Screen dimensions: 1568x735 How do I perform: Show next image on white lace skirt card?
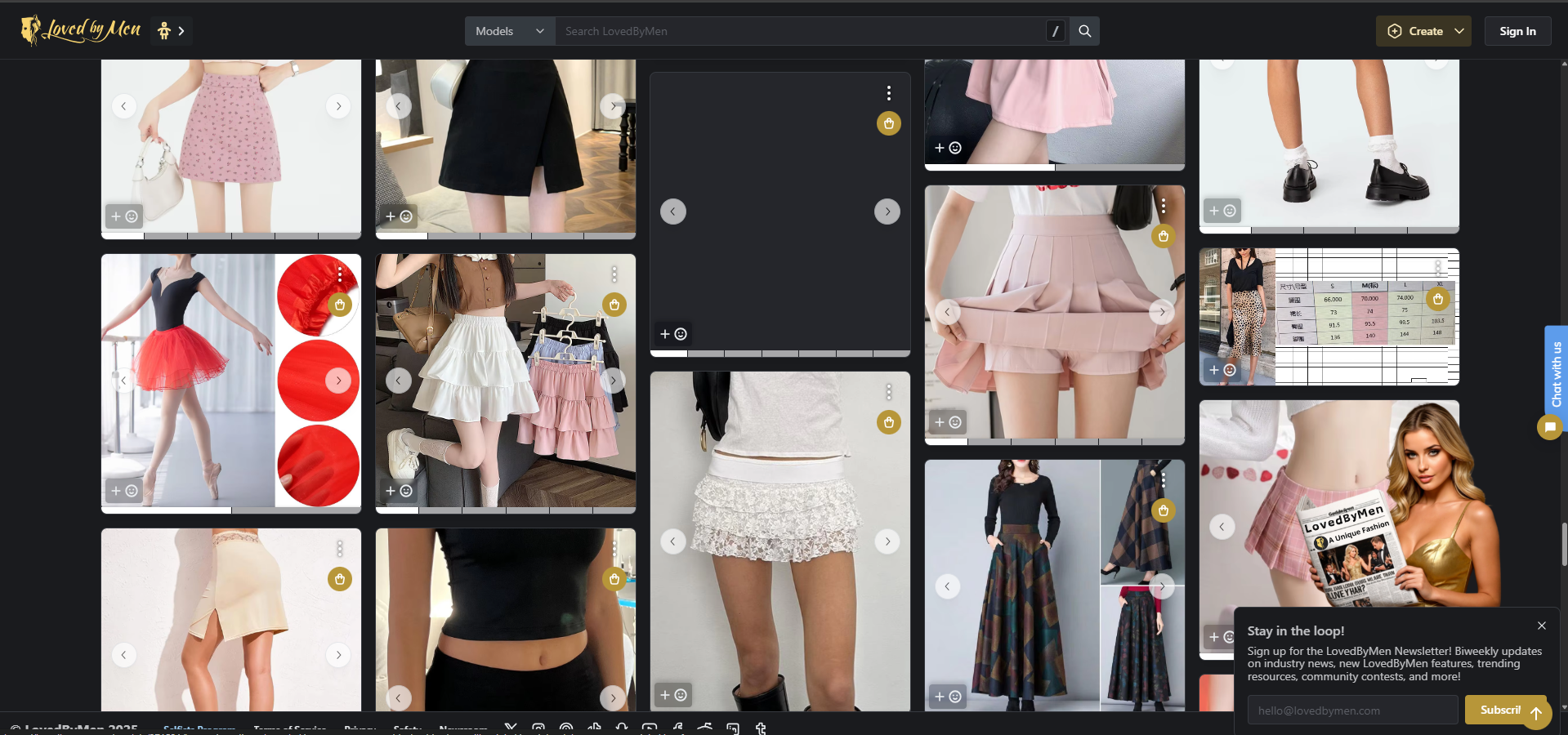coord(887,541)
